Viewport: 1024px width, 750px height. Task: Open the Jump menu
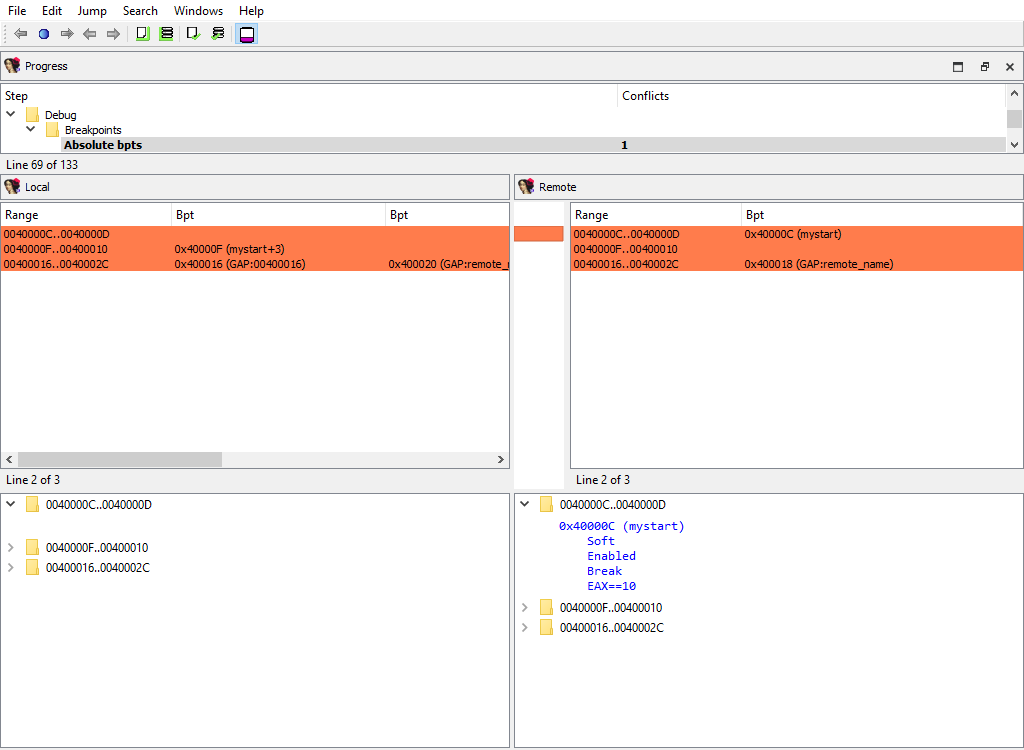[92, 11]
